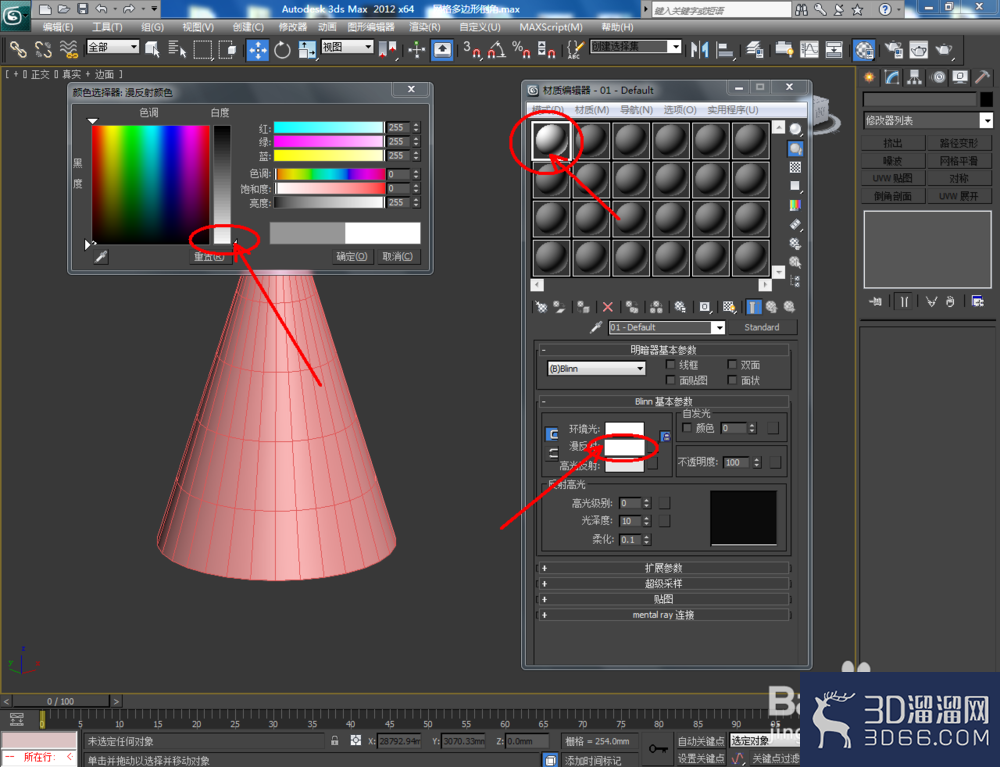This screenshot has height=767, width=1000.
Task: Open 材质(M) menu in Material Editor
Action: coord(591,110)
